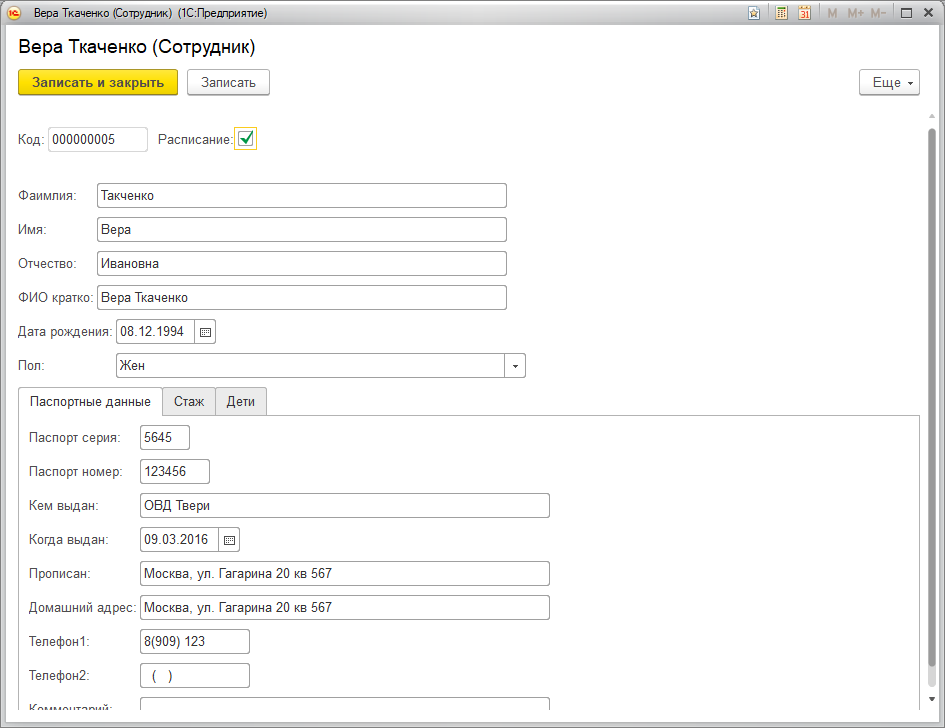This screenshot has width=945, height=728.
Task: Switch to the Дети tab
Action: [x=240, y=401]
